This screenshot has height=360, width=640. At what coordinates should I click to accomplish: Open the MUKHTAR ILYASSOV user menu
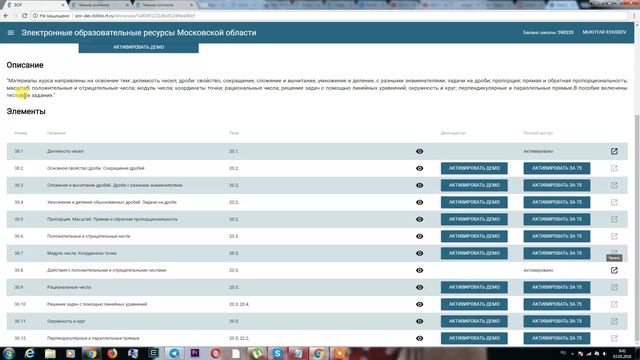(x=604, y=32)
